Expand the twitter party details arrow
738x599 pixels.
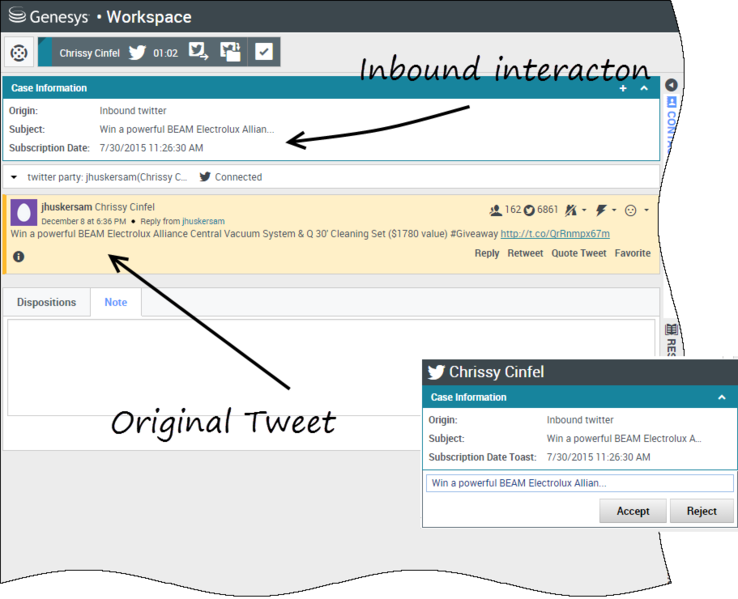click(14, 177)
